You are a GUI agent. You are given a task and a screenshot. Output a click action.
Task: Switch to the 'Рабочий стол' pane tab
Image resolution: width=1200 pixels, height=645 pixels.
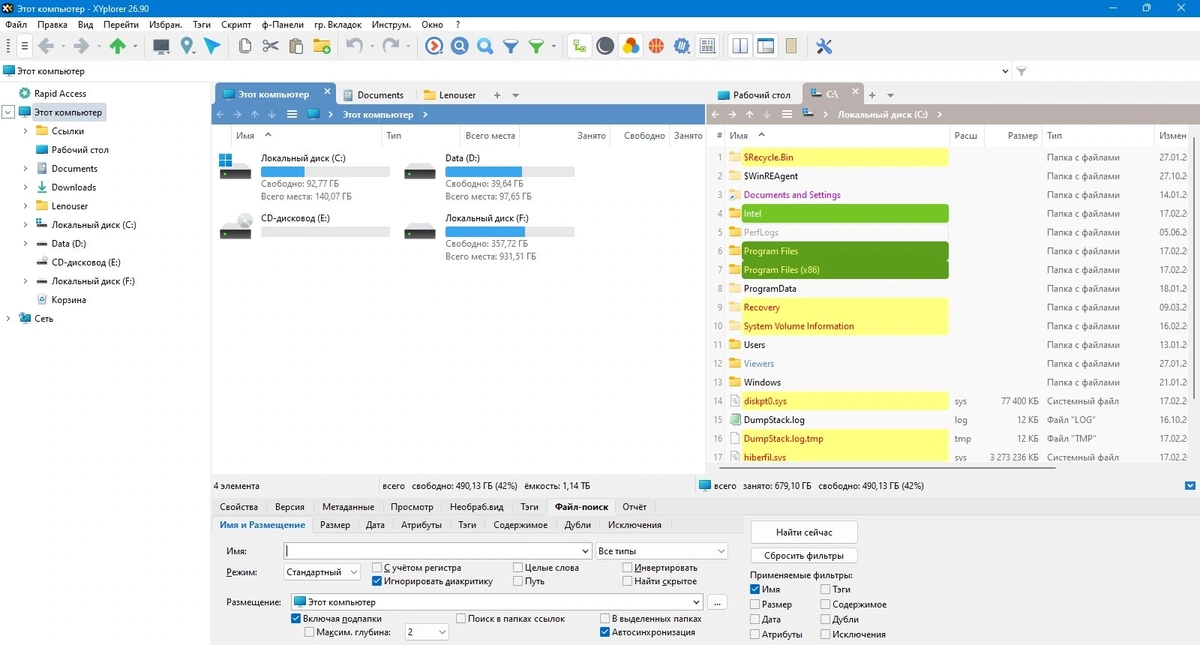[753, 95]
